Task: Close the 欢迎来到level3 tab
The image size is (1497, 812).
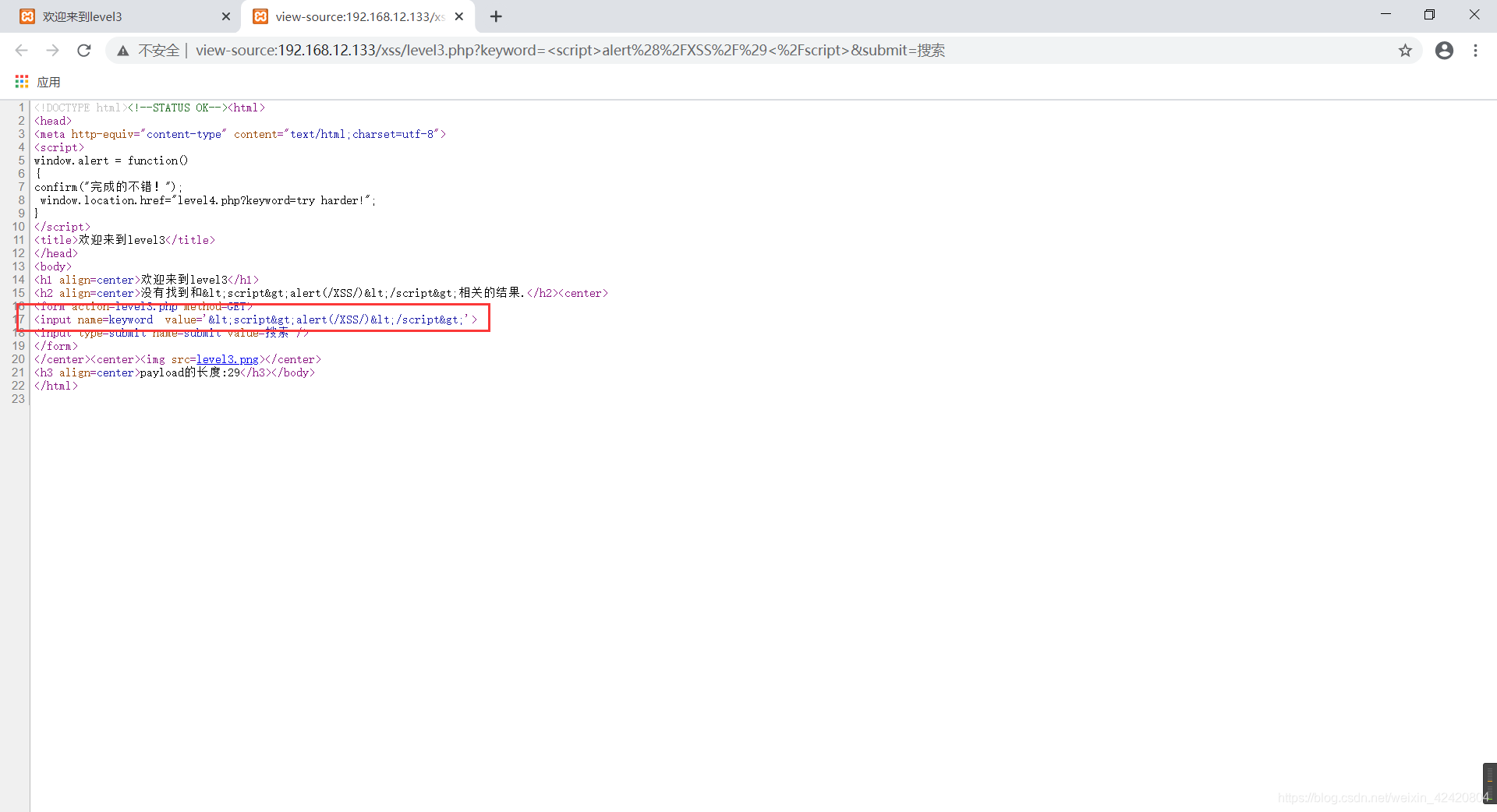Action: (226, 16)
